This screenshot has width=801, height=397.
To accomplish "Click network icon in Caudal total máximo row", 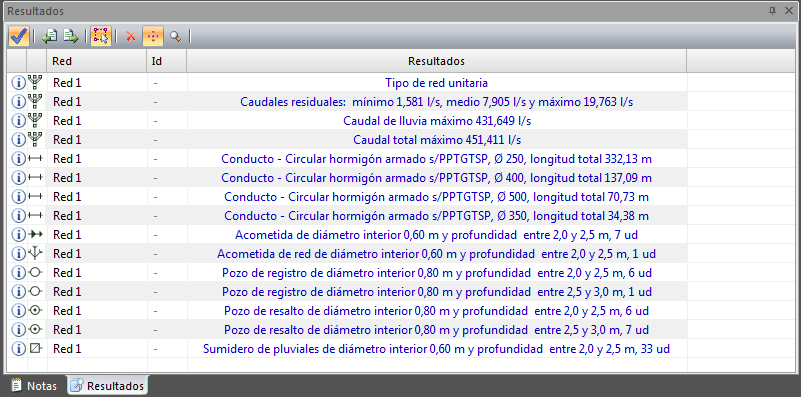I will tap(36, 139).
